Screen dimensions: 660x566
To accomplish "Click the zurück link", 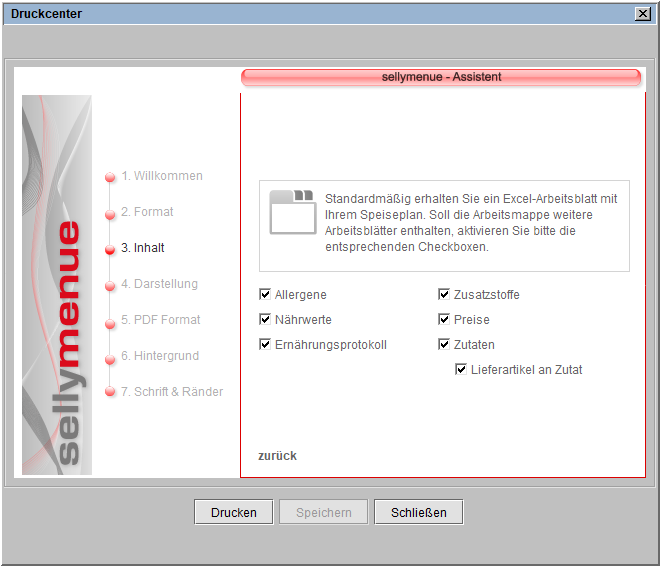I will [277, 456].
